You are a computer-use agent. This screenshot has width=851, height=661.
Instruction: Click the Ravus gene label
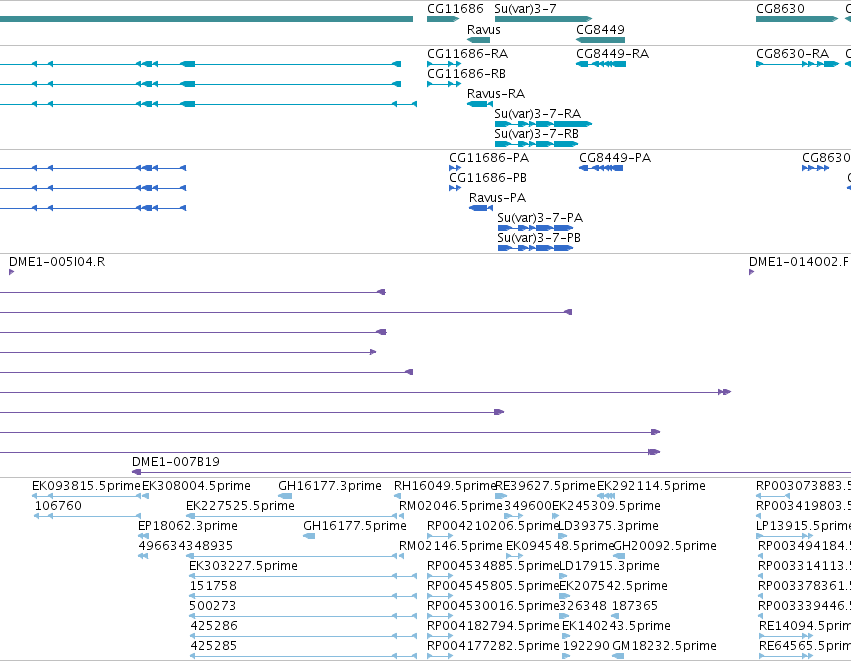(x=484, y=29)
